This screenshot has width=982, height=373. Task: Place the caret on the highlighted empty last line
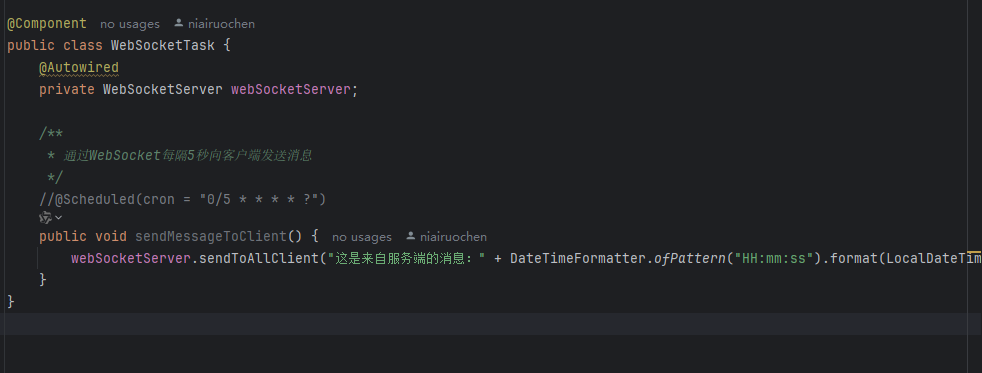[491, 324]
